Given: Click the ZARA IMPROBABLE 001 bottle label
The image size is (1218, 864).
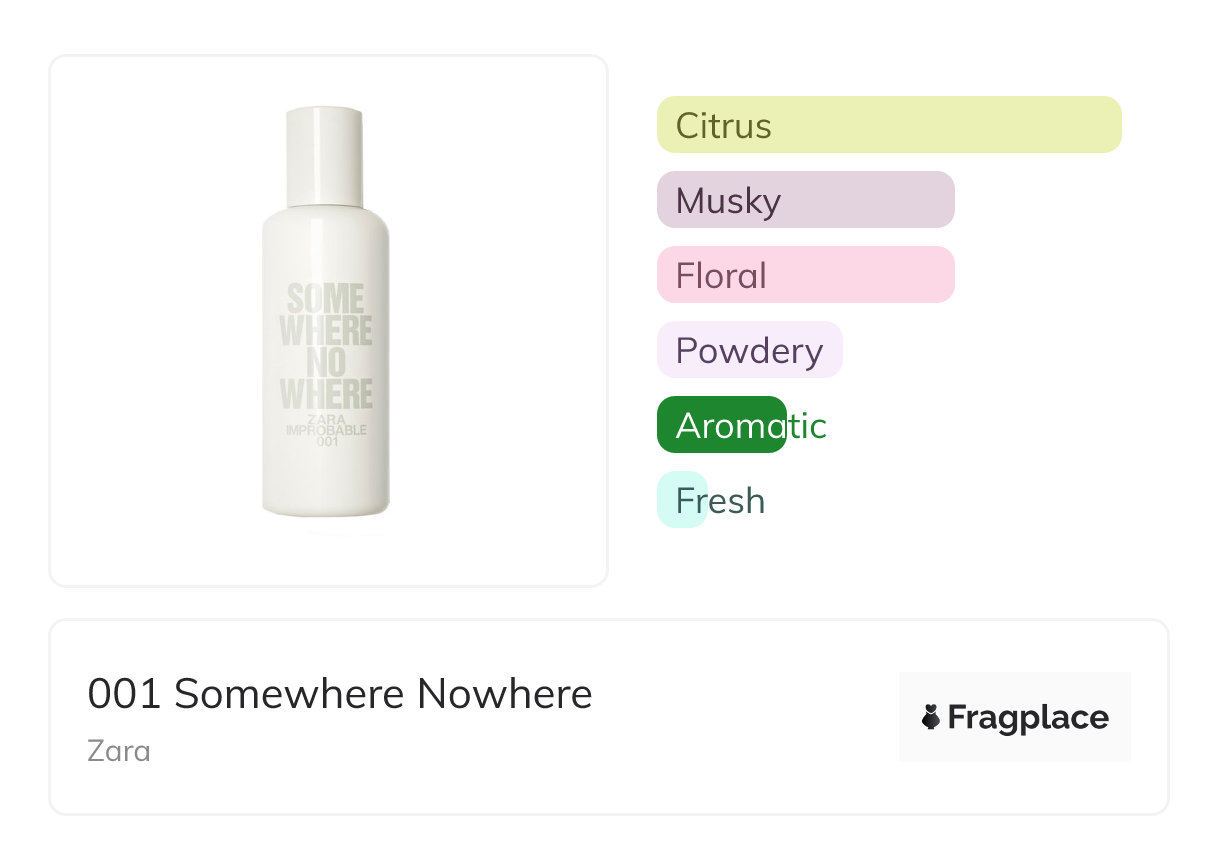Looking at the screenshot, I should (x=326, y=430).
